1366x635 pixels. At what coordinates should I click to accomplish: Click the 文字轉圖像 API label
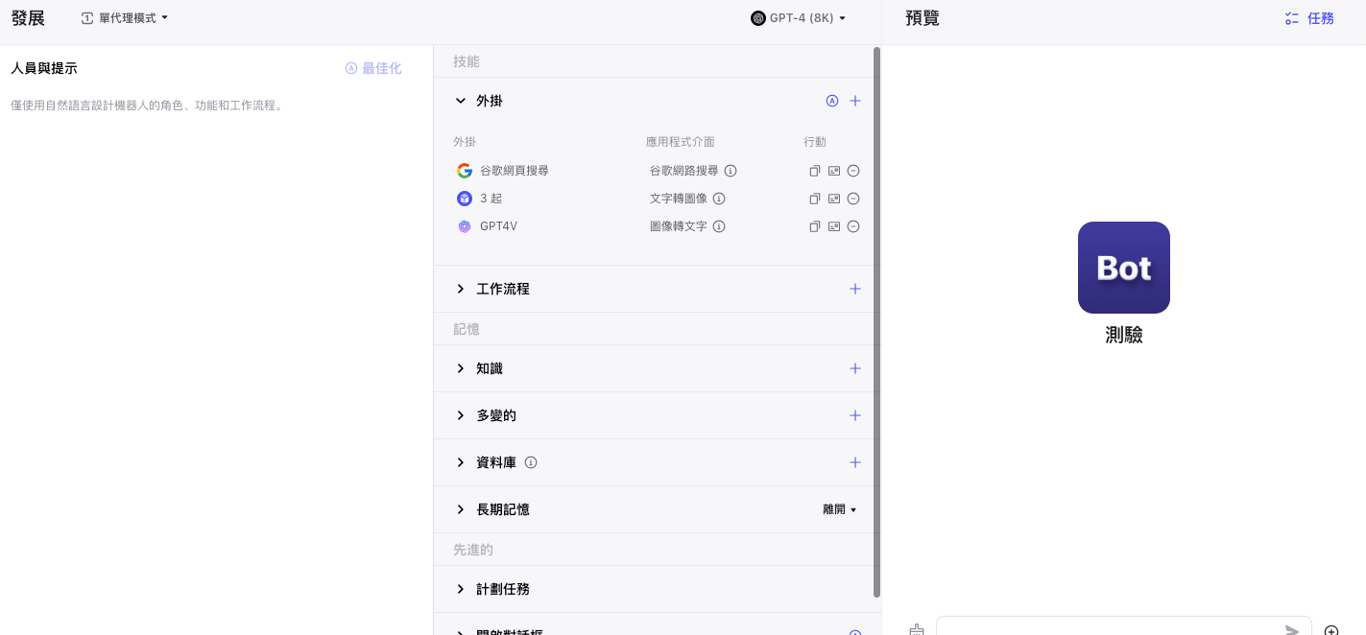(x=678, y=199)
